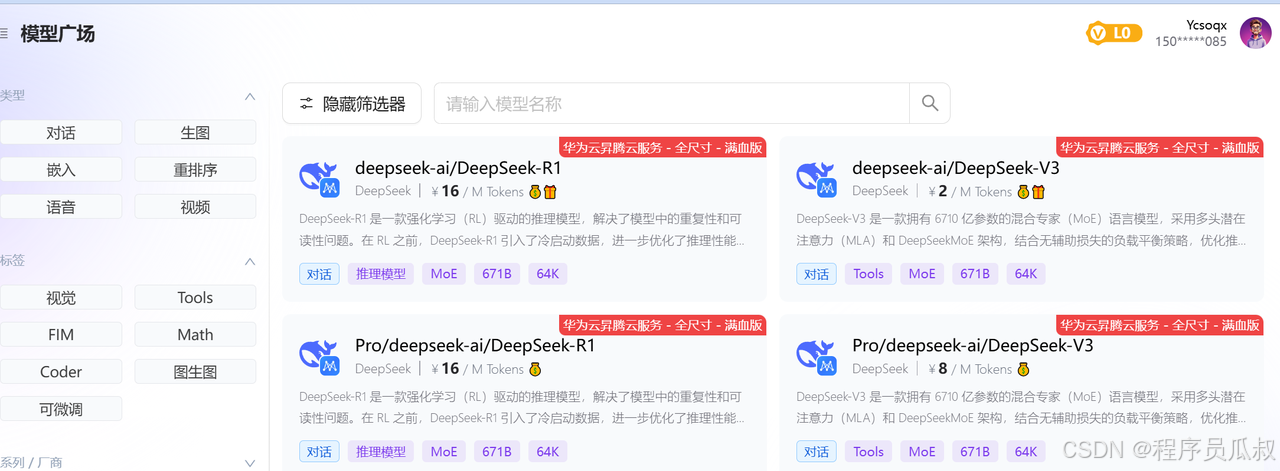Click the Pro/deepseek-ai/DeepSeek-V3 whale logo
The image size is (1280, 471).
(x=817, y=357)
